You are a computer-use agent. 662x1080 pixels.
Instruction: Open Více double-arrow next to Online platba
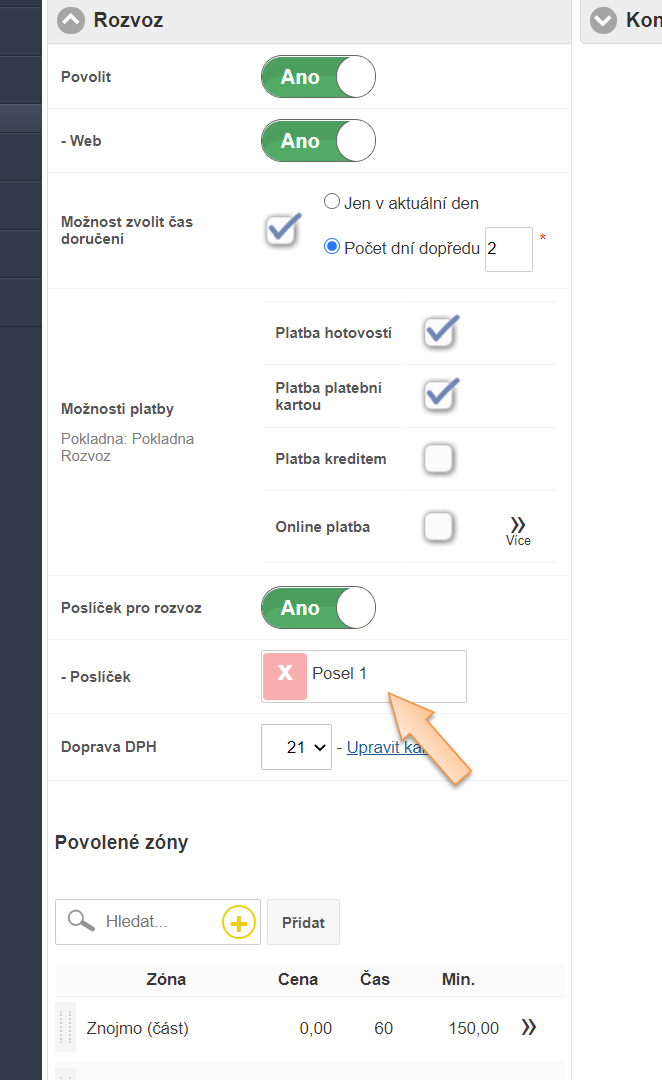pyautogui.click(x=518, y=531)
